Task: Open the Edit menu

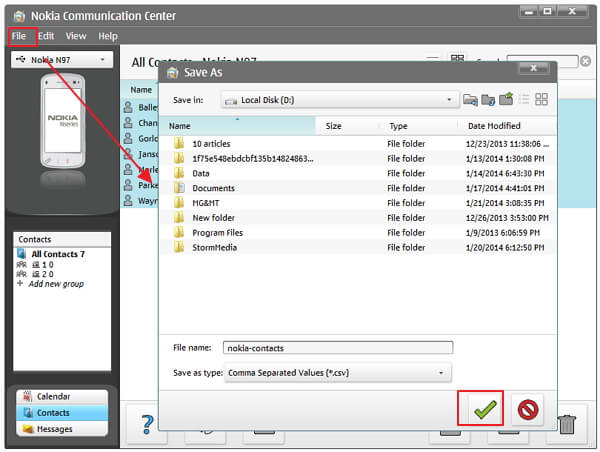Action: pyautogui.click(x=46, y=36)
